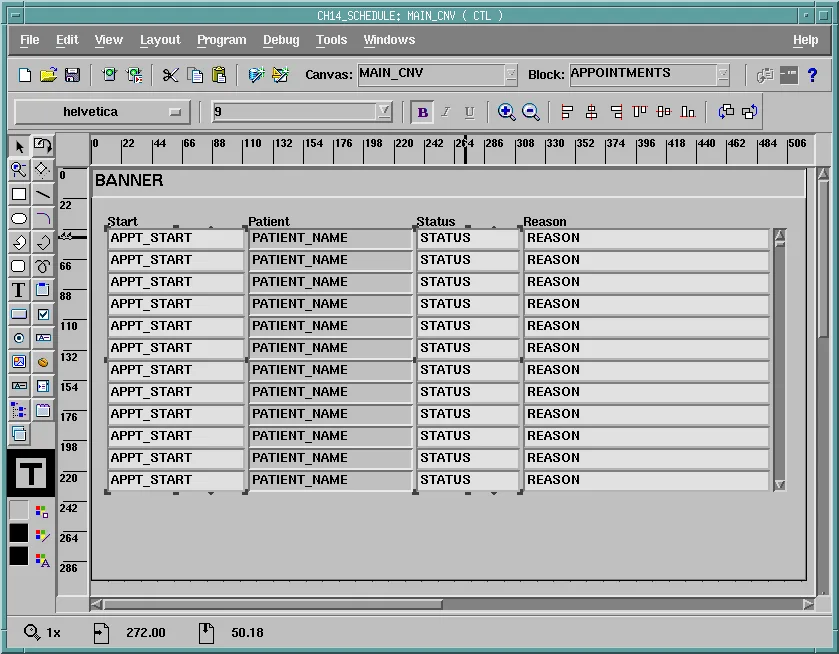This screenshot has width=839, height=654.
Task: Open the font size dropdown showing 9
Action: pos(384,111)
